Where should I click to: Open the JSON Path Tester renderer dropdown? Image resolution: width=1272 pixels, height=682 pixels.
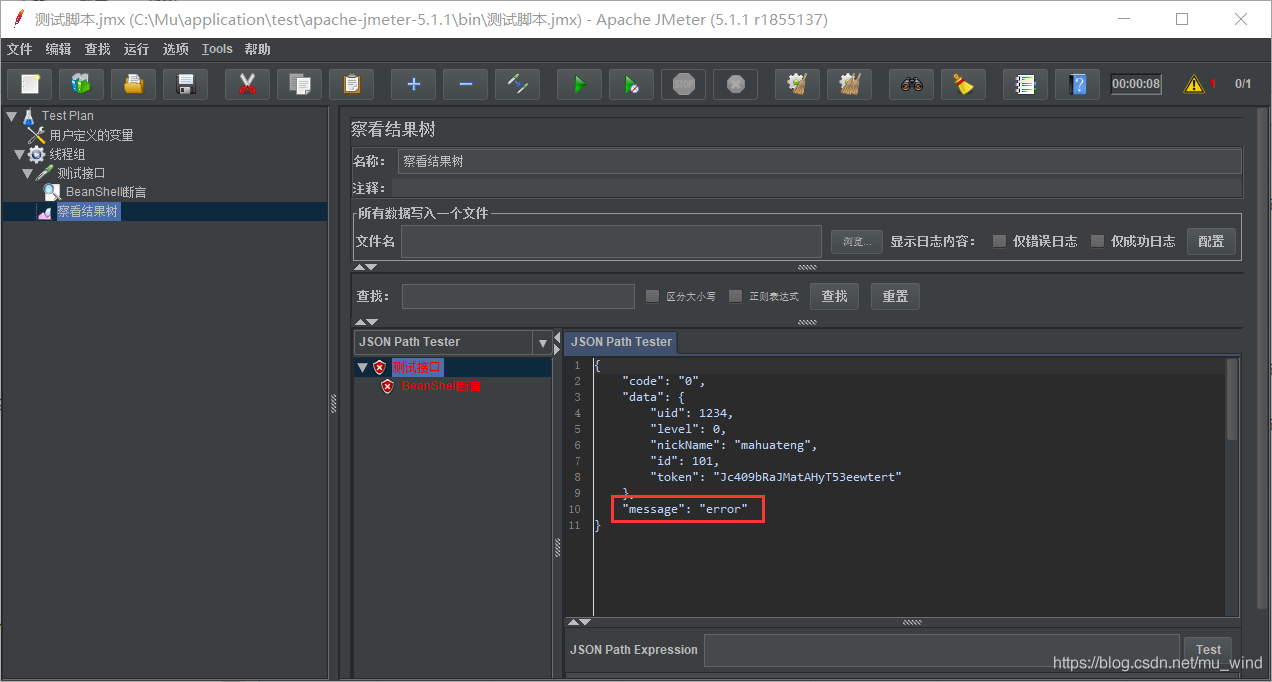point(543,343)
